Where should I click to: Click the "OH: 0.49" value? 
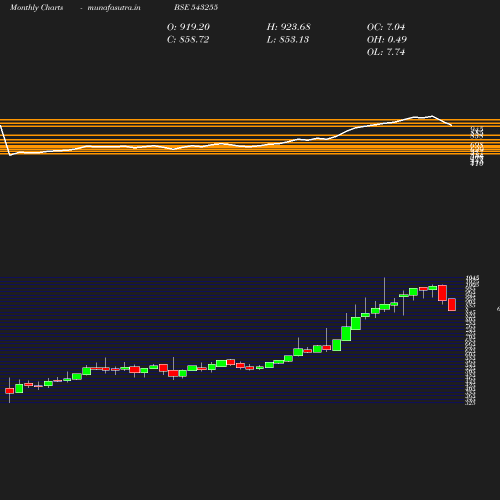pos(387,39)
